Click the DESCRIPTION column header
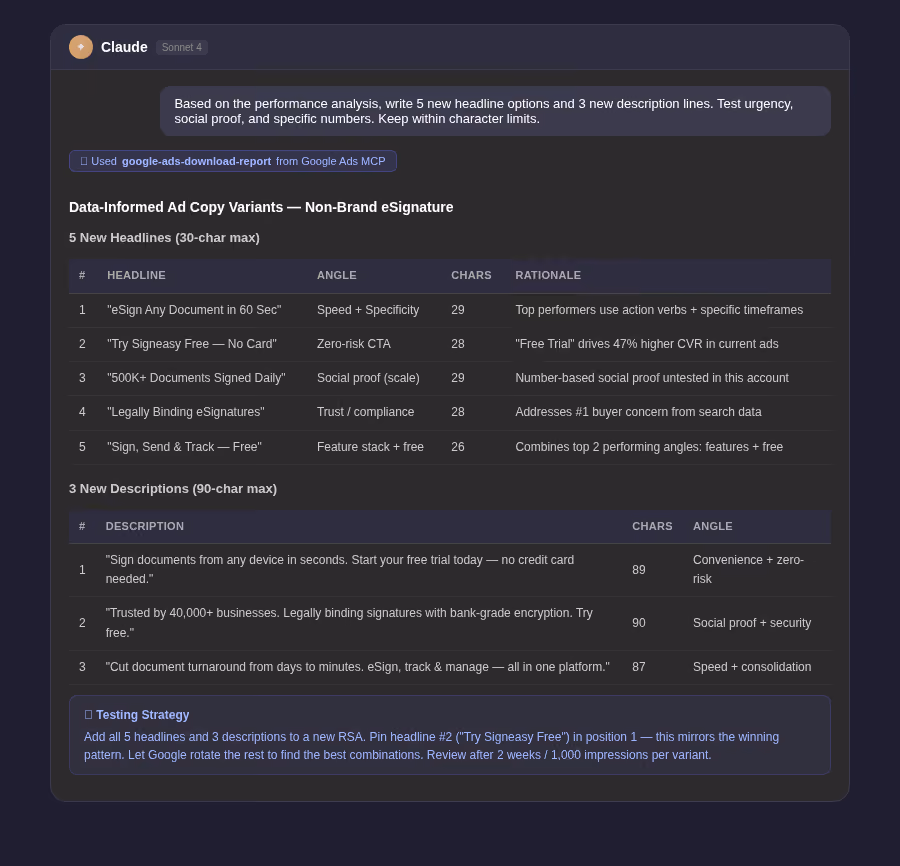 point(145,526)
